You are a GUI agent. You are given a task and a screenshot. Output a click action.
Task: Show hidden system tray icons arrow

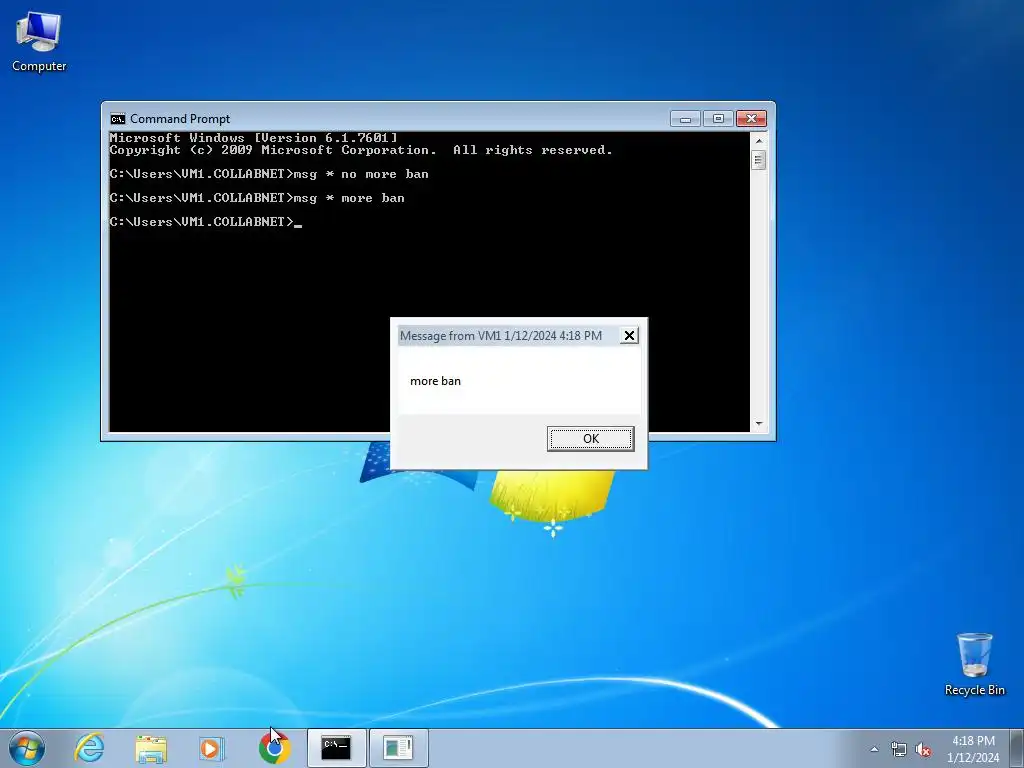pyautogui.click(x=874, y=749)
